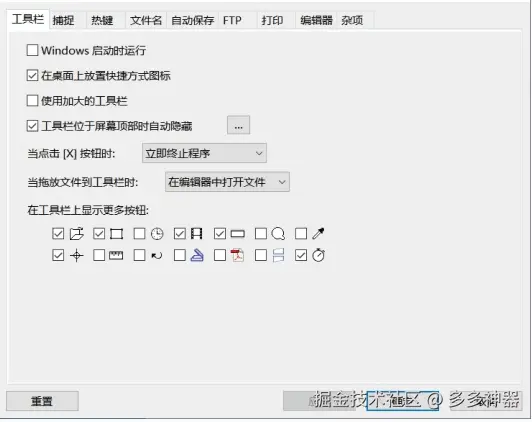
Task: Tick the checkbox beside the eyedropper icon
Action: pos(301,234)
